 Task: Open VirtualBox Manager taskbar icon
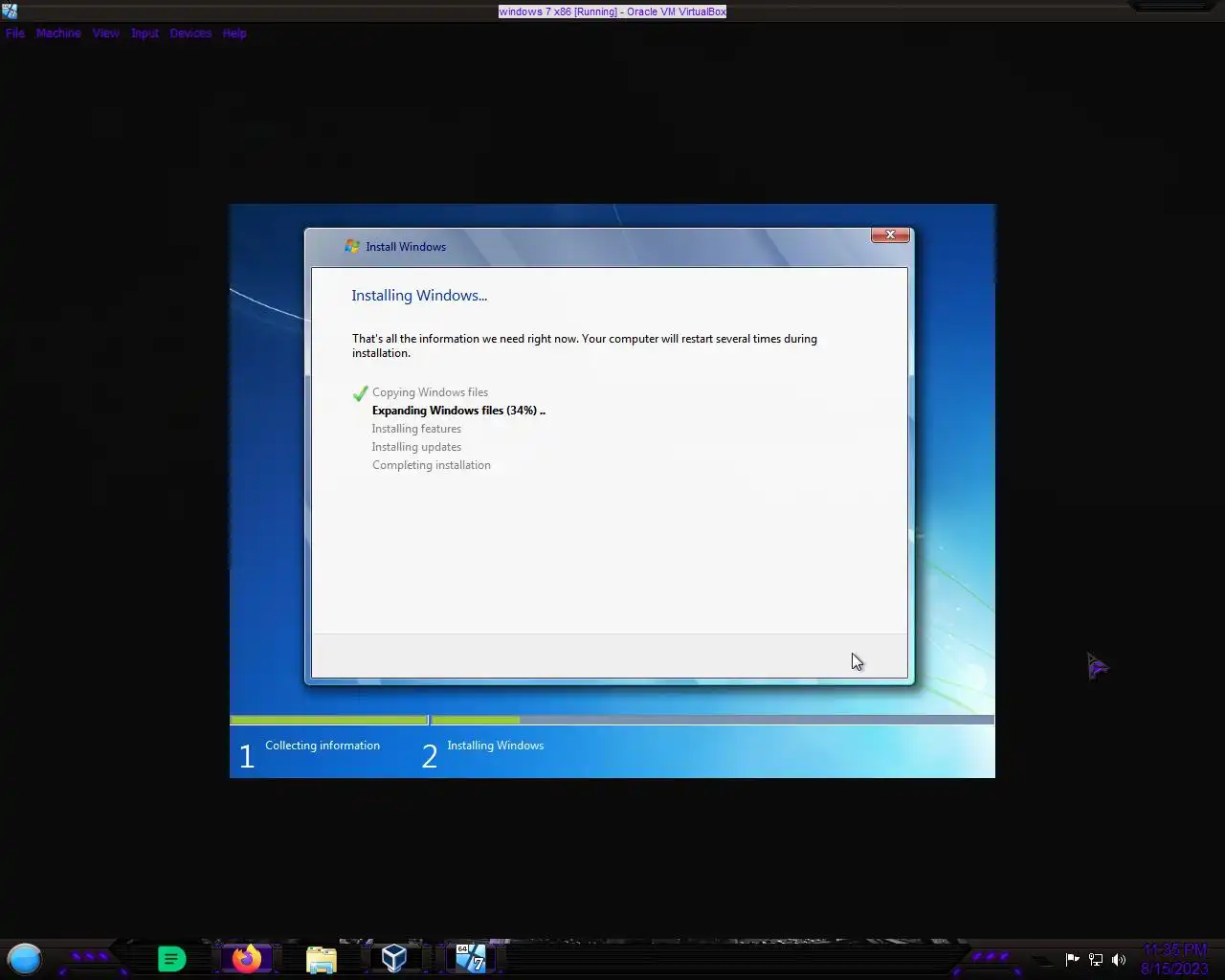394,958
